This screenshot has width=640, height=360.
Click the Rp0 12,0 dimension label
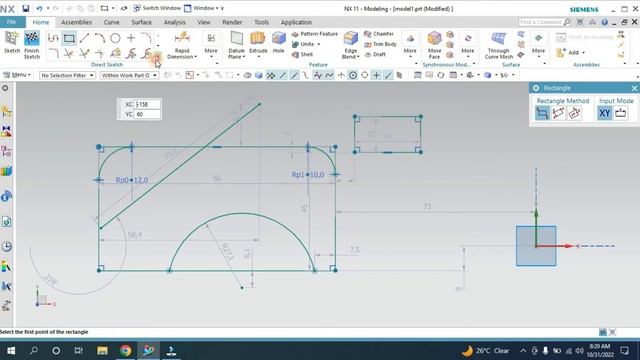point(132,180)
